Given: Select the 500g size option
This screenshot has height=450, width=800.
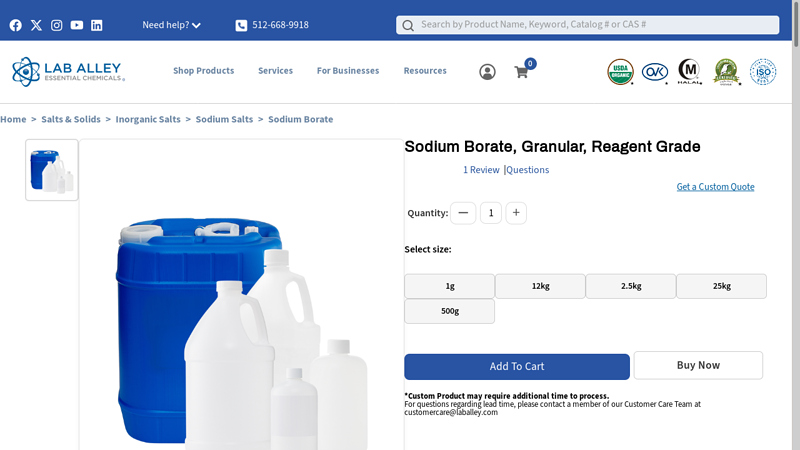Looking at the screenshot, I should [449, 311].
